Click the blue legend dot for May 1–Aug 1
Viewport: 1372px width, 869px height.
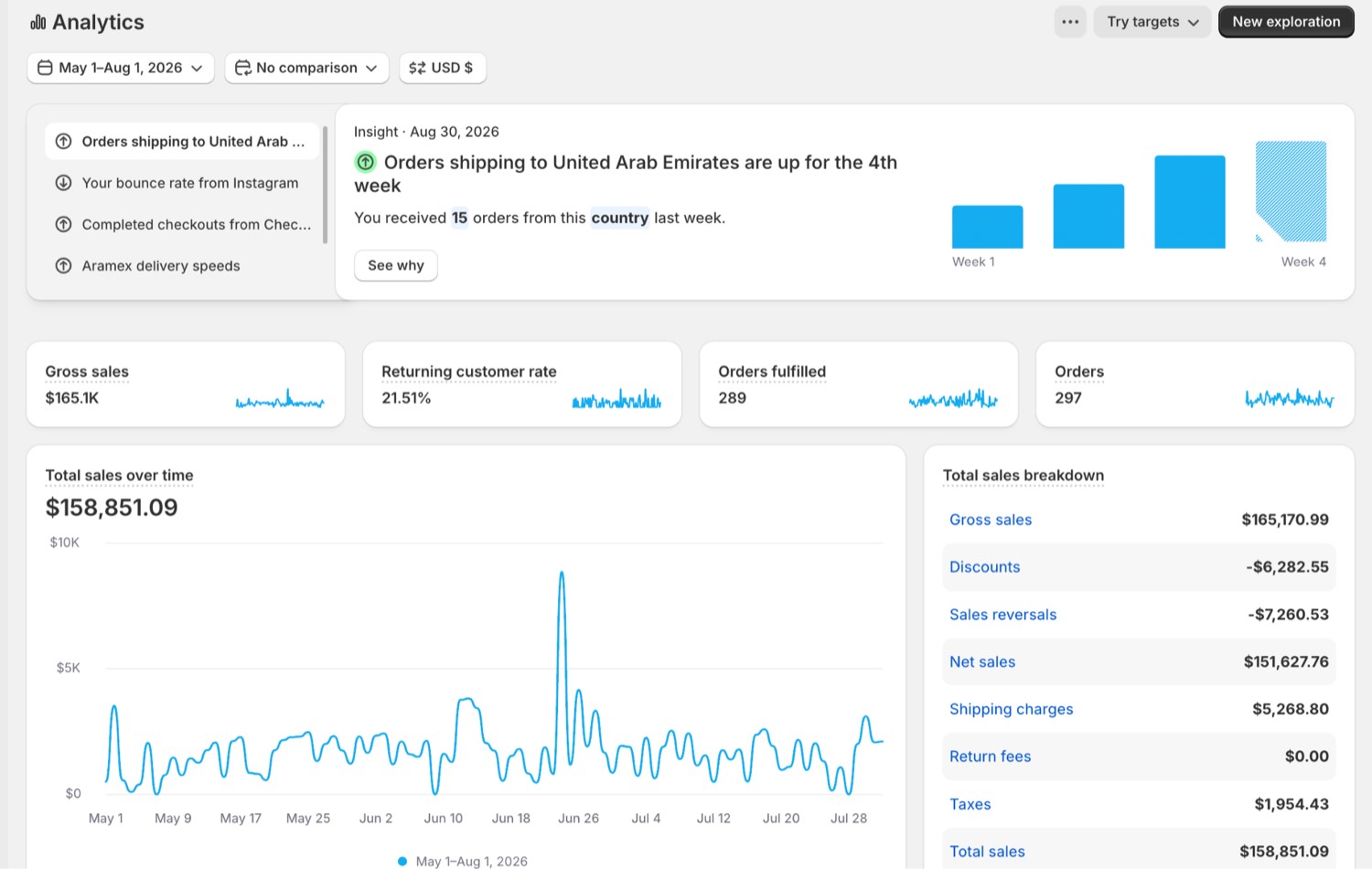click(402, 862)
